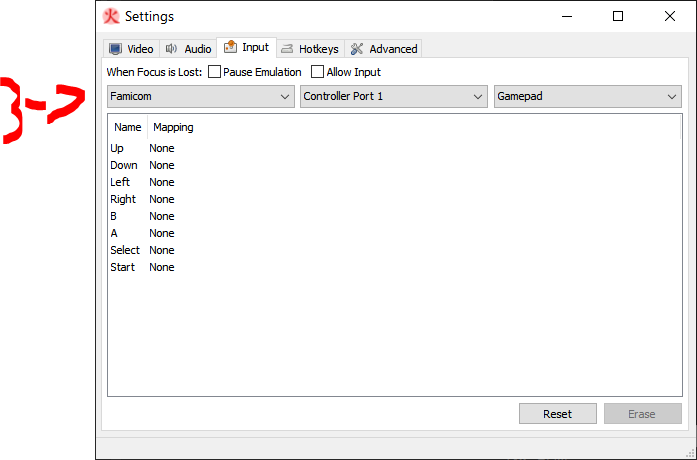Switch to the Hotkeys tab
The width and height of the screenshot is (697, 460).
pos(311,49)
